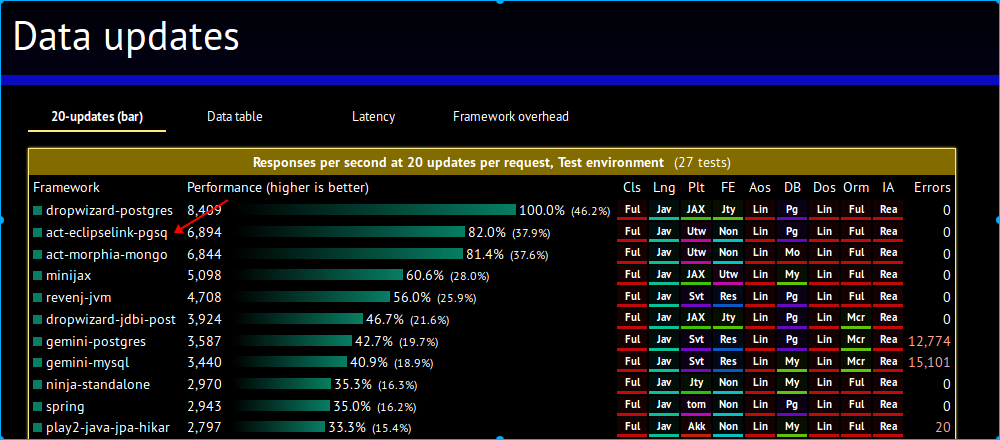
Task: Click the Cls column header
Action: [x=632, y=187]
